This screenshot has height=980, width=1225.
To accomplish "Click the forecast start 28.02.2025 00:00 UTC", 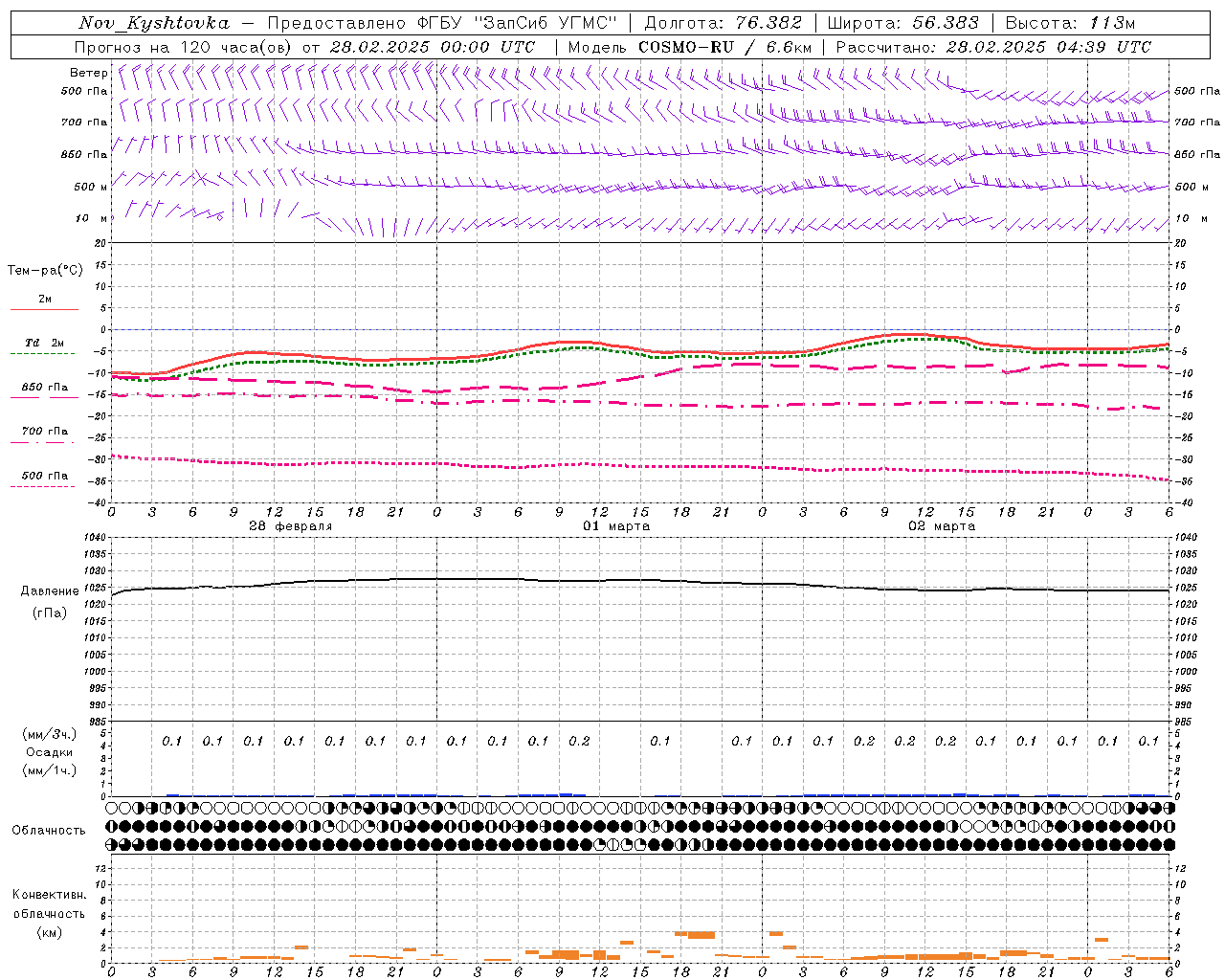I will tap(432, 47).
